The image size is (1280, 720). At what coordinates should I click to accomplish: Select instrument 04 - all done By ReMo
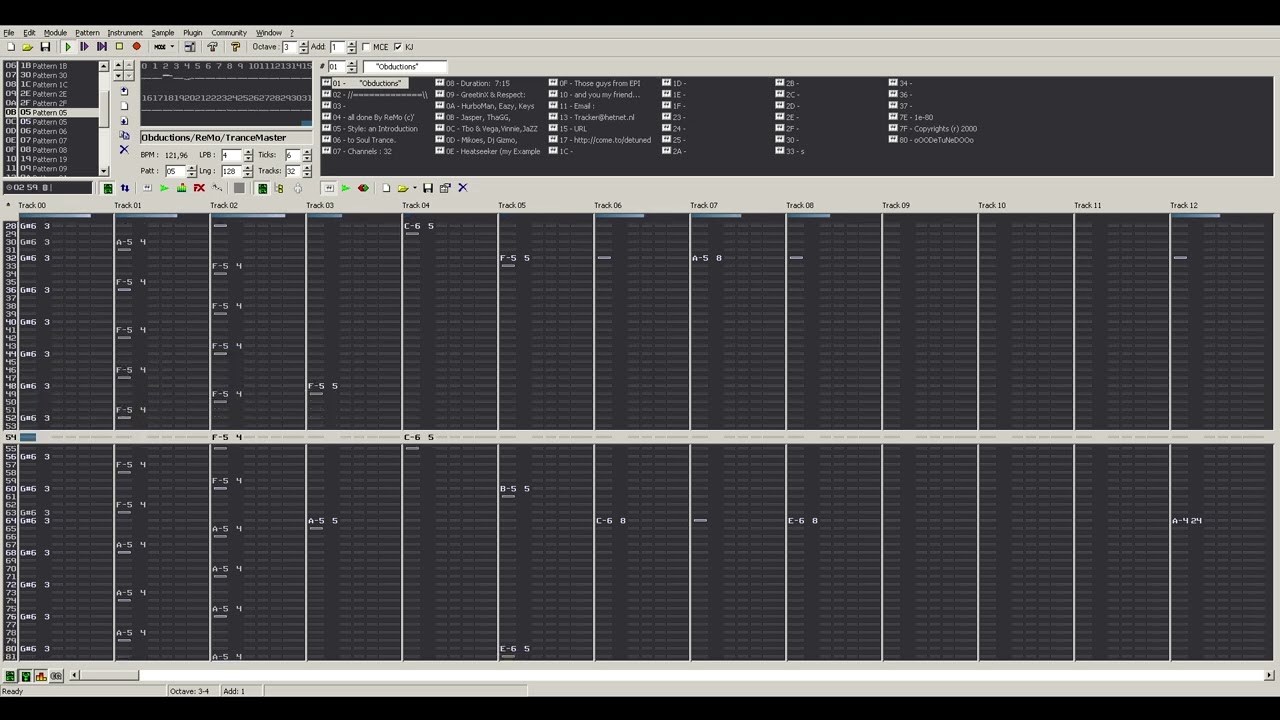[x=373, y=117]
